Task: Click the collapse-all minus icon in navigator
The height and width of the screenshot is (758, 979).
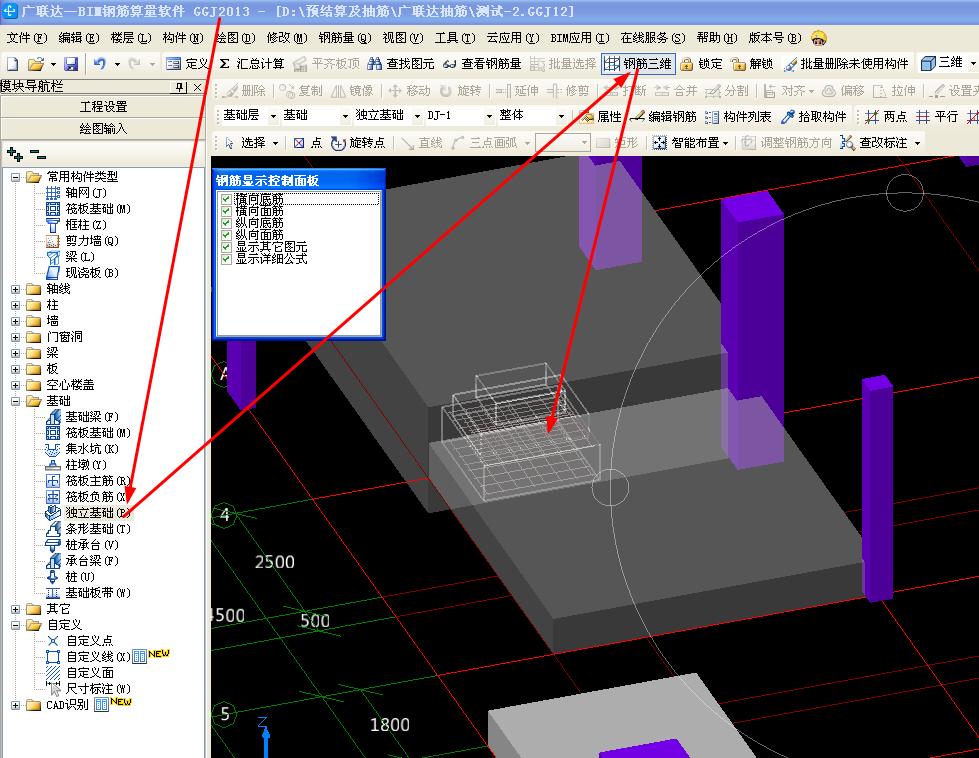Action: click(x=38, y=153)
